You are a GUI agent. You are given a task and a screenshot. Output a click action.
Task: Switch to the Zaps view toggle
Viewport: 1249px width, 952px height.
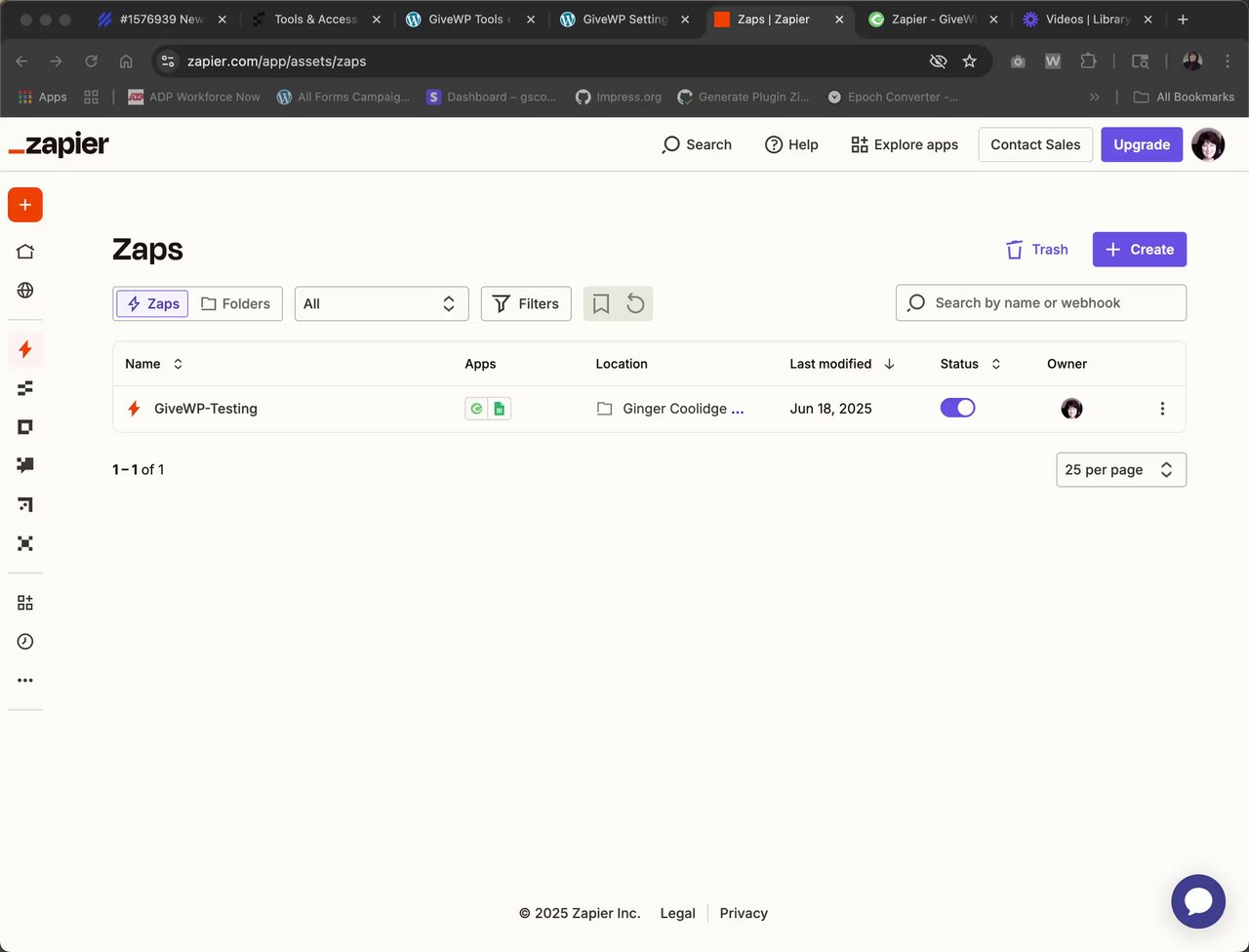[153, 303]
